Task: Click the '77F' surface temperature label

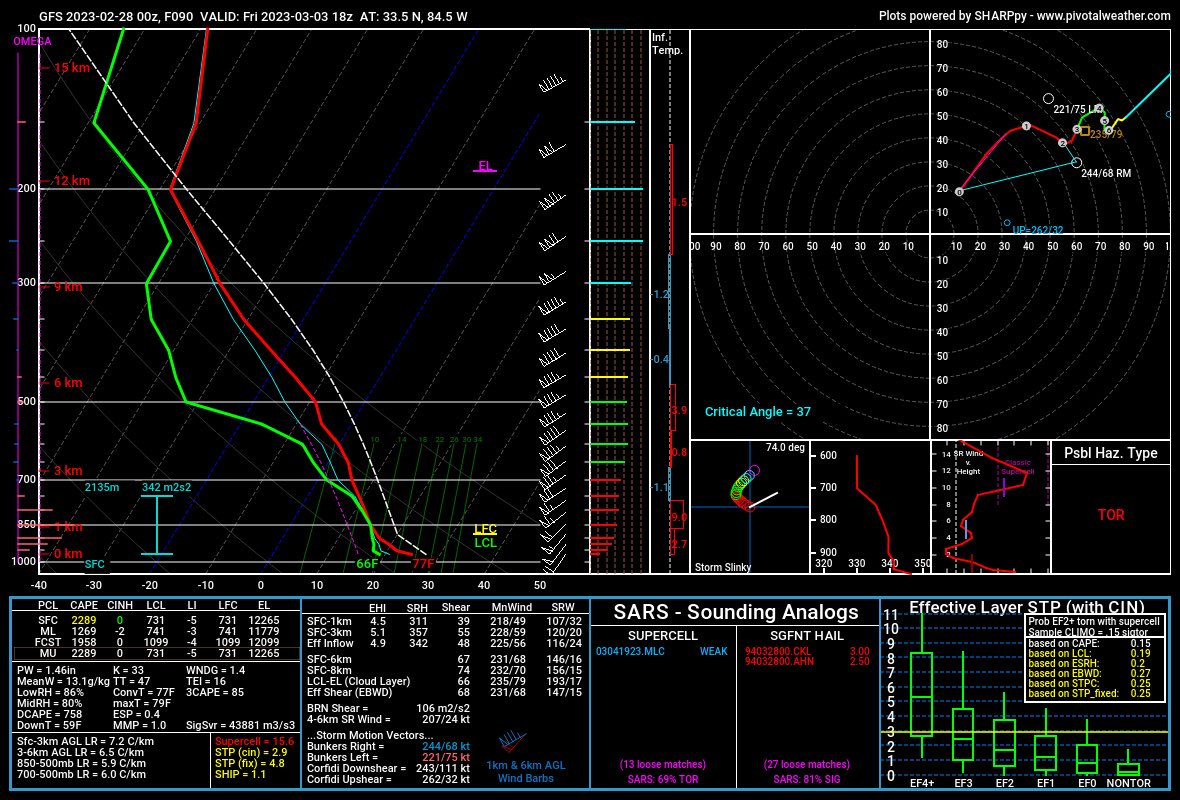Action: tap(423, 563)
